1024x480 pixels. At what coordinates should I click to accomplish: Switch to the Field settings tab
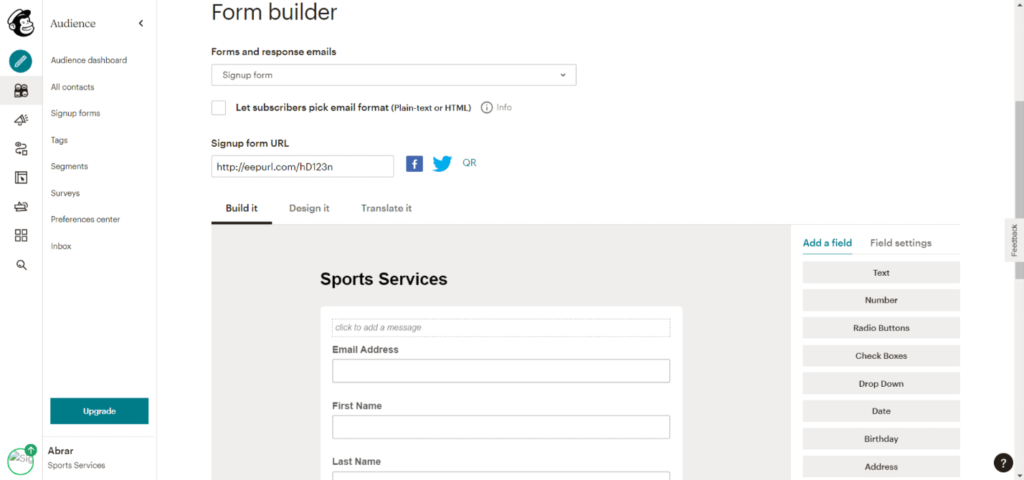point(900,243)
